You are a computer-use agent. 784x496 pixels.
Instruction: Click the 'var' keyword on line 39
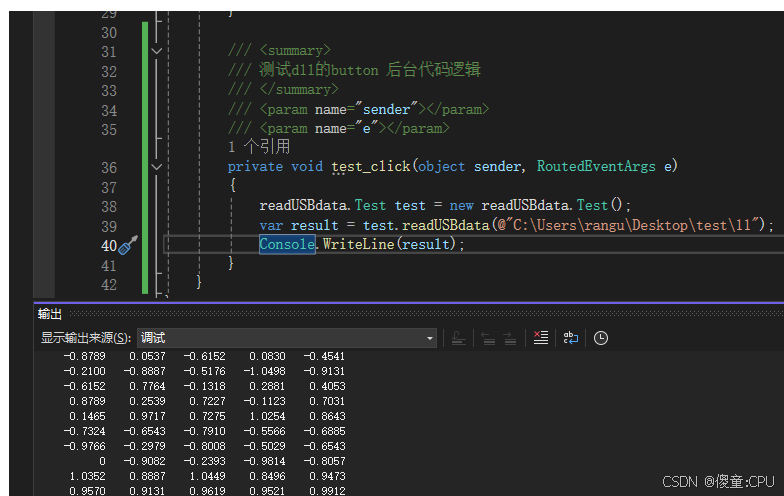click(271, 226)
